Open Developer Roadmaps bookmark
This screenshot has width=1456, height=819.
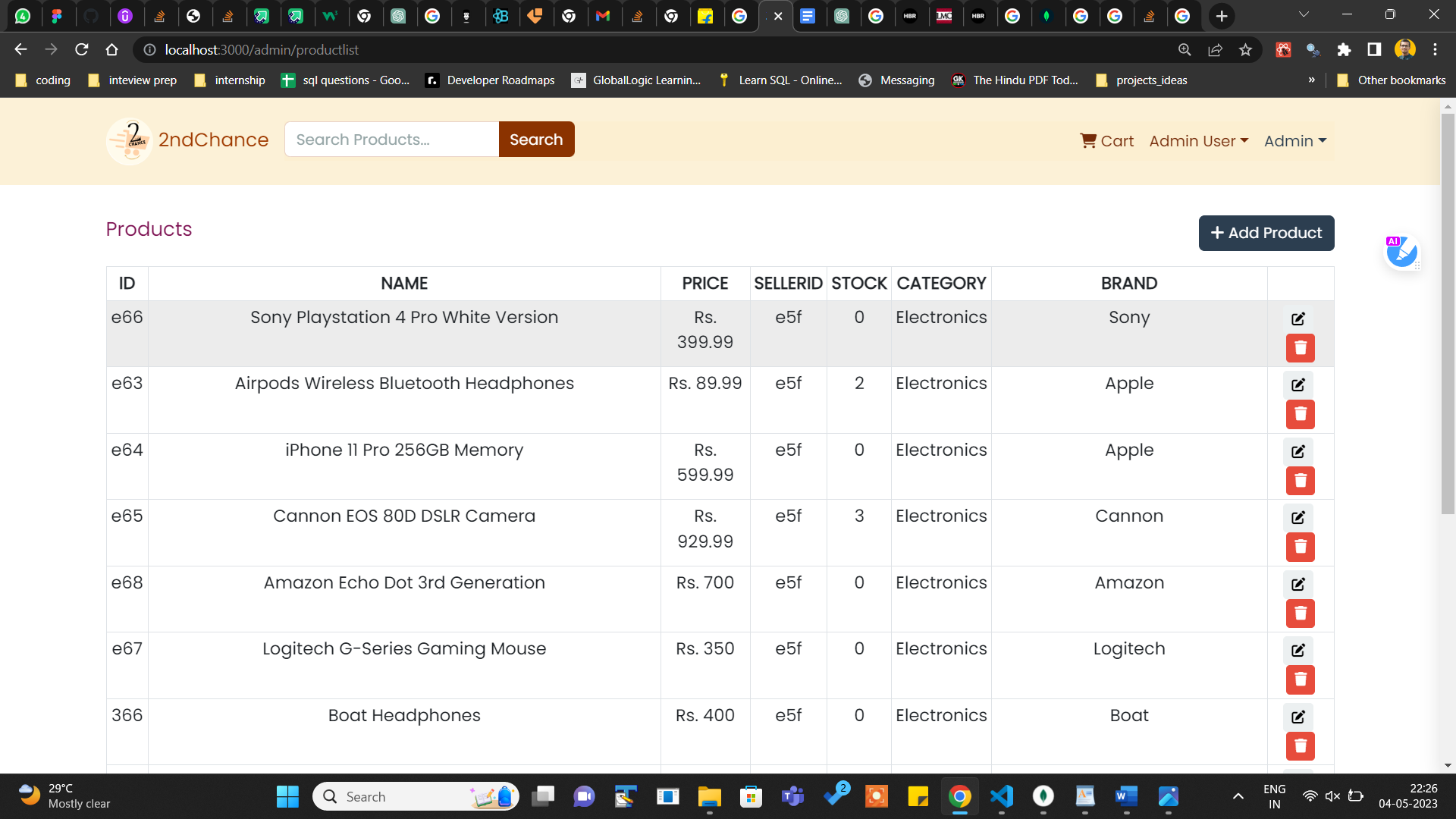pos(490,80)
